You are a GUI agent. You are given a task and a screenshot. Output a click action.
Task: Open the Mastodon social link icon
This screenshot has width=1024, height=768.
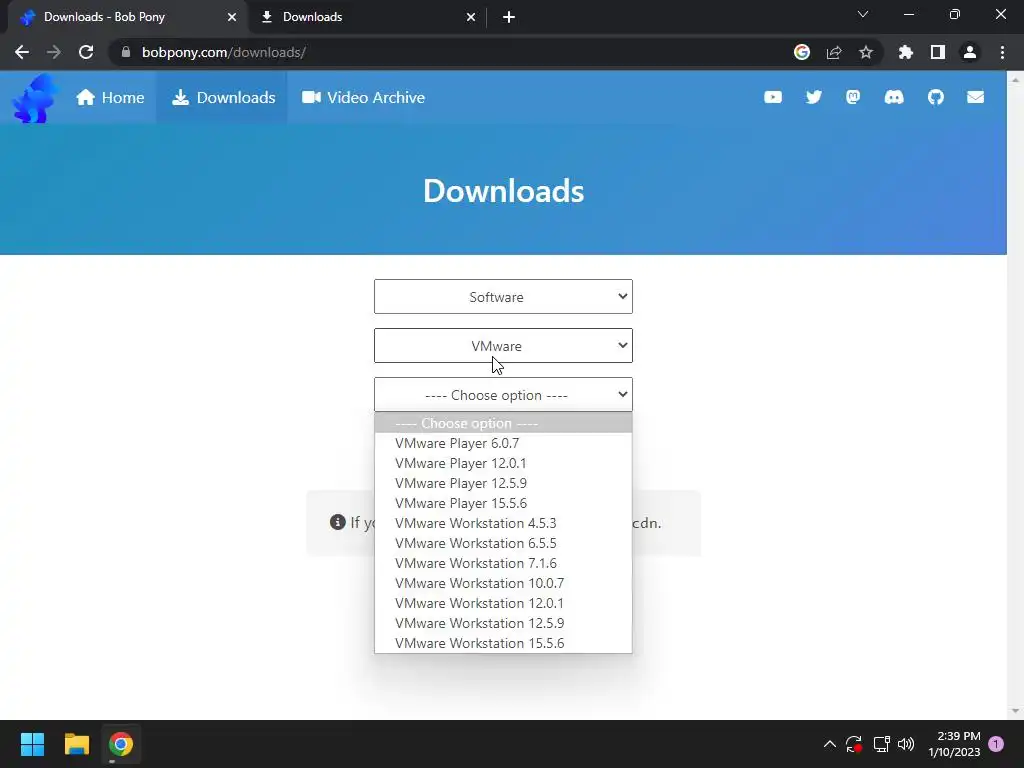(853, 97)
